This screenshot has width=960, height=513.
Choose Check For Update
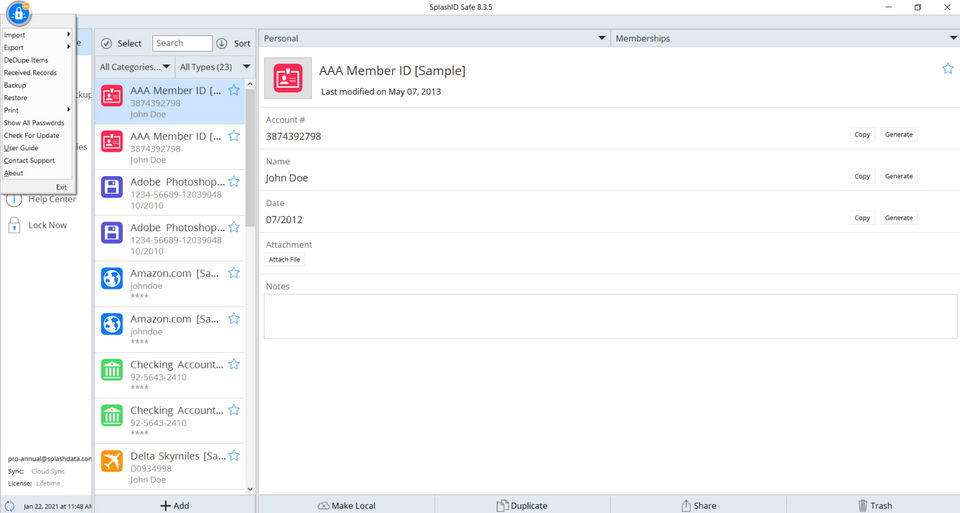37,135
